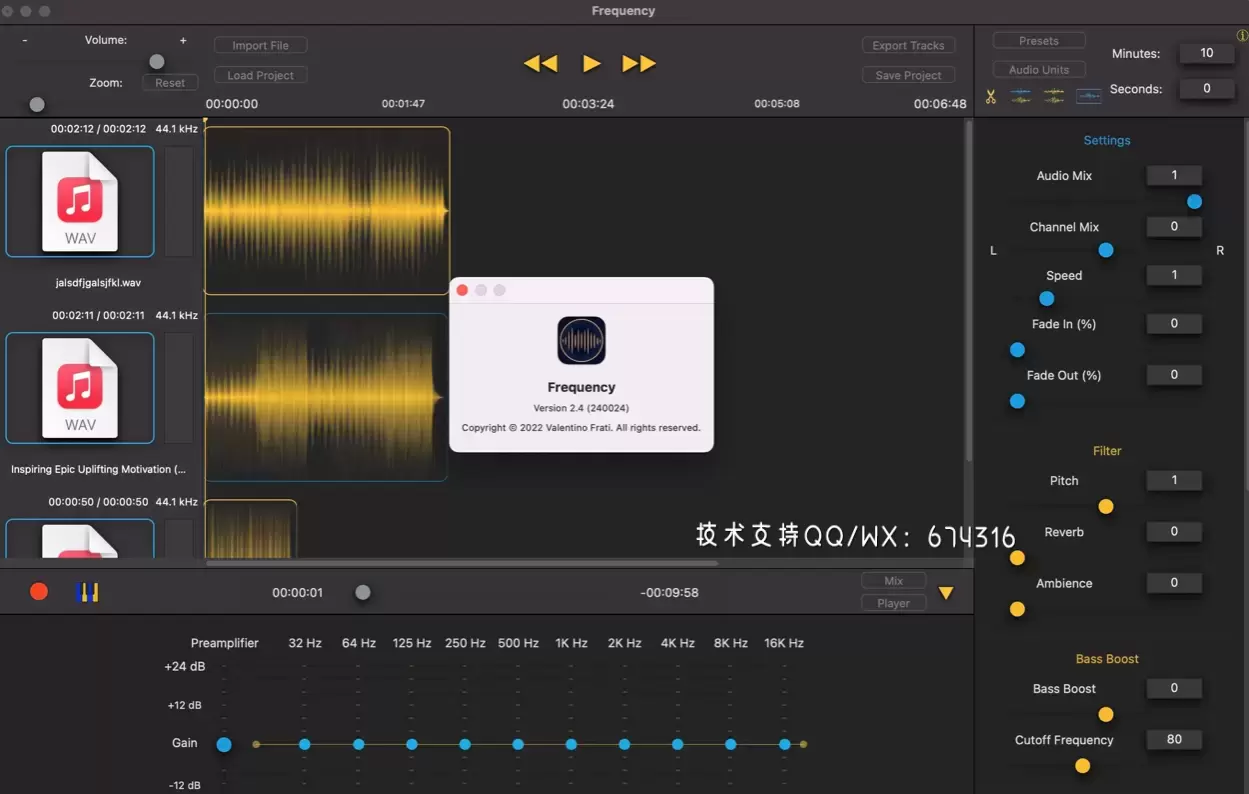Image resolution: width=1249 pixels, height=794 pixels.
Task: Export all tracks
Action: pos(908,44)
